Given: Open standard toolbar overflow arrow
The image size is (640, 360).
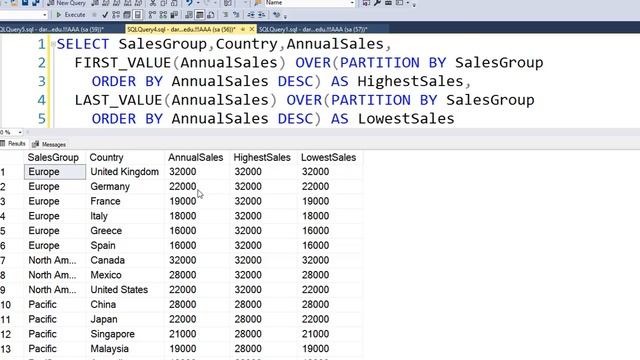Looking at the screenshot, I should pos(414,5).
